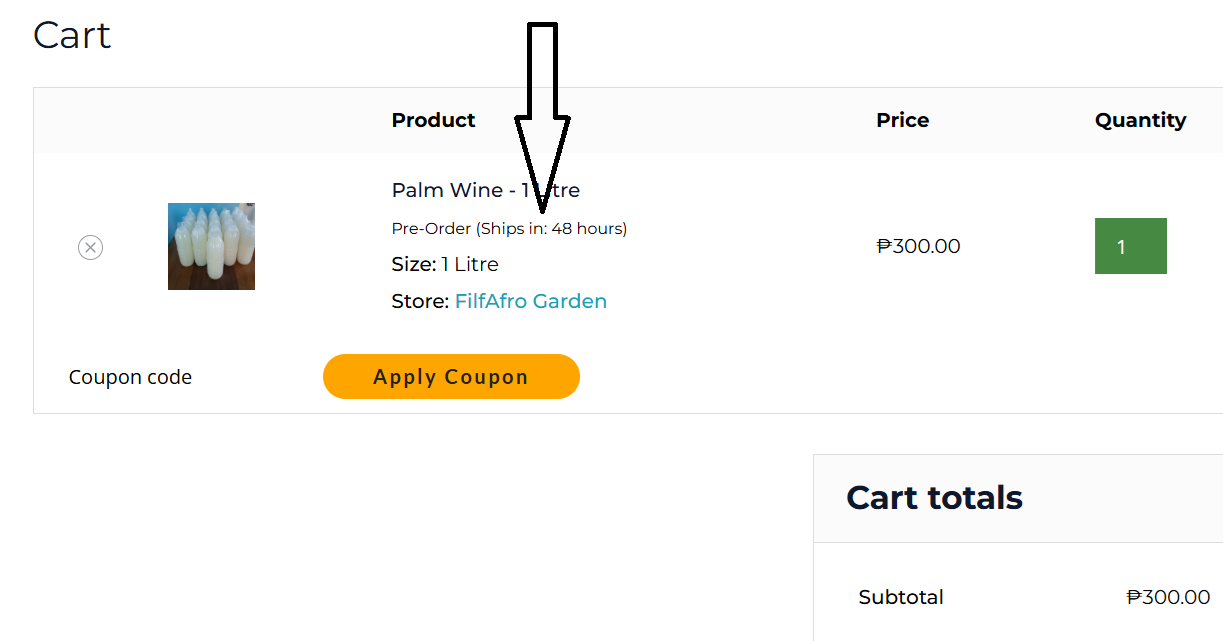This screenshot has width=1223, height=641.
Task: Click the Cart totals heading
Action: coord(934,498)
